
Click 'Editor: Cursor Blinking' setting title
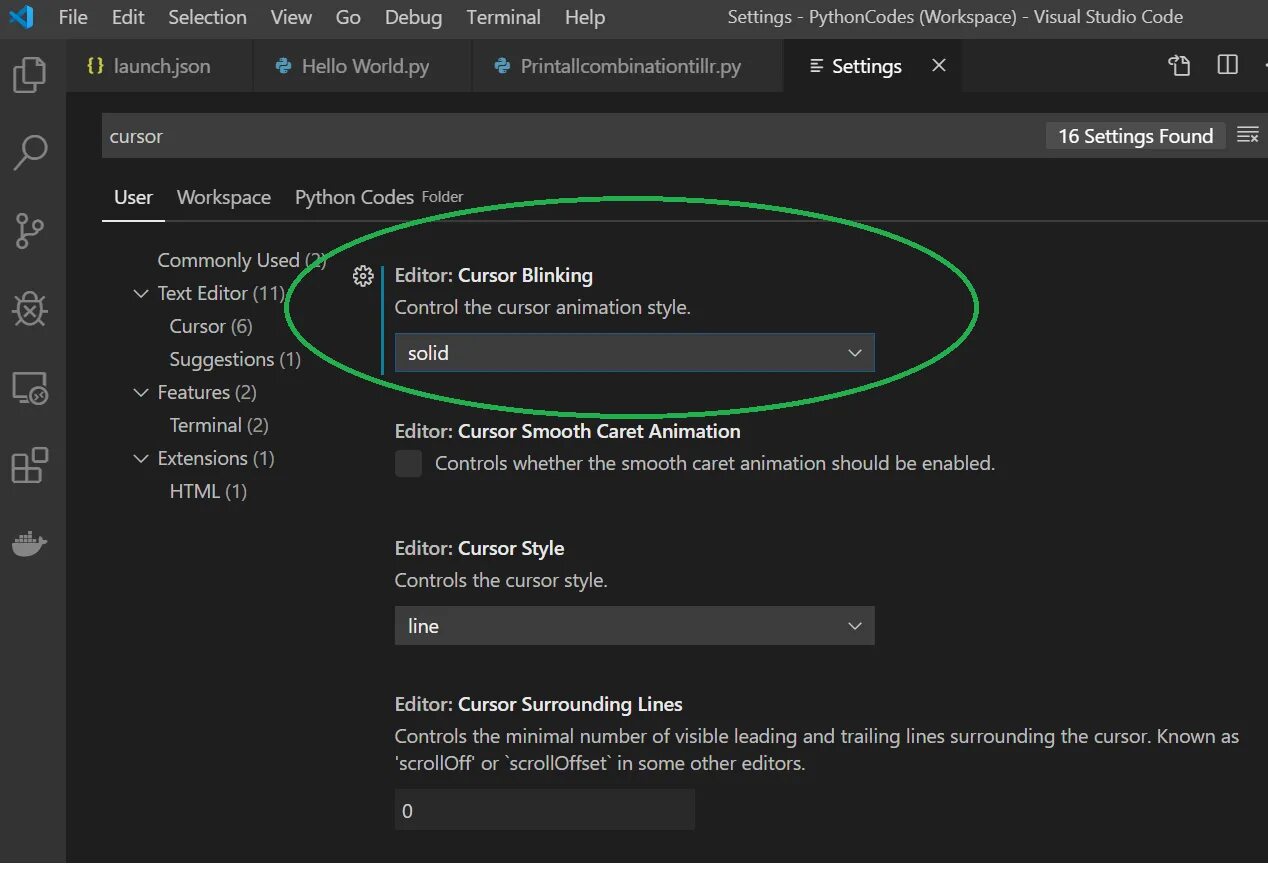click(494, 275)
